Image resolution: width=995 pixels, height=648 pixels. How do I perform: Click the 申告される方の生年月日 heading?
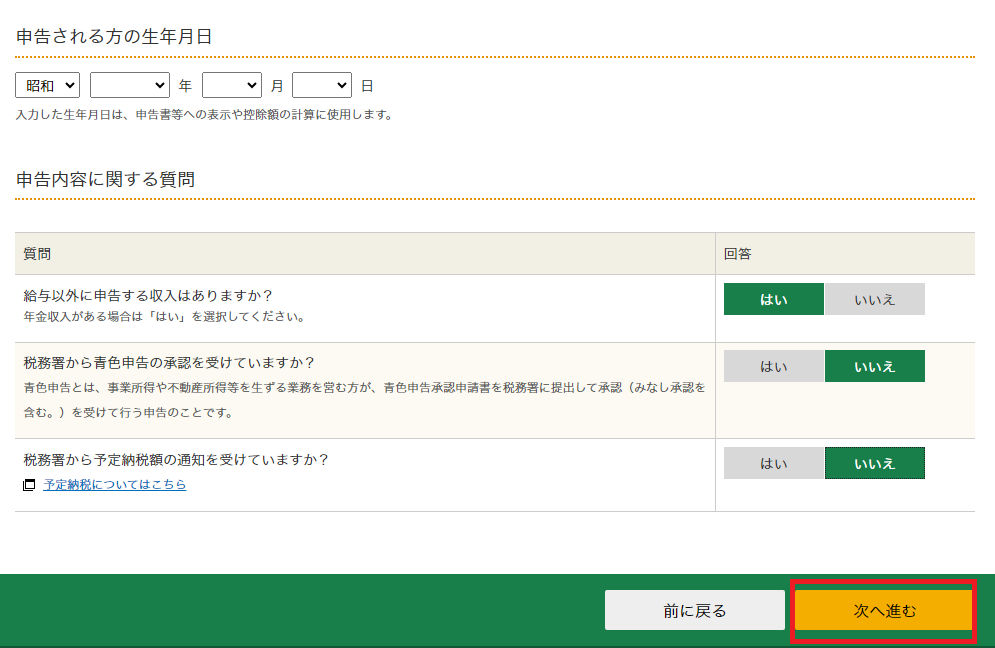(x=114, y=37)
